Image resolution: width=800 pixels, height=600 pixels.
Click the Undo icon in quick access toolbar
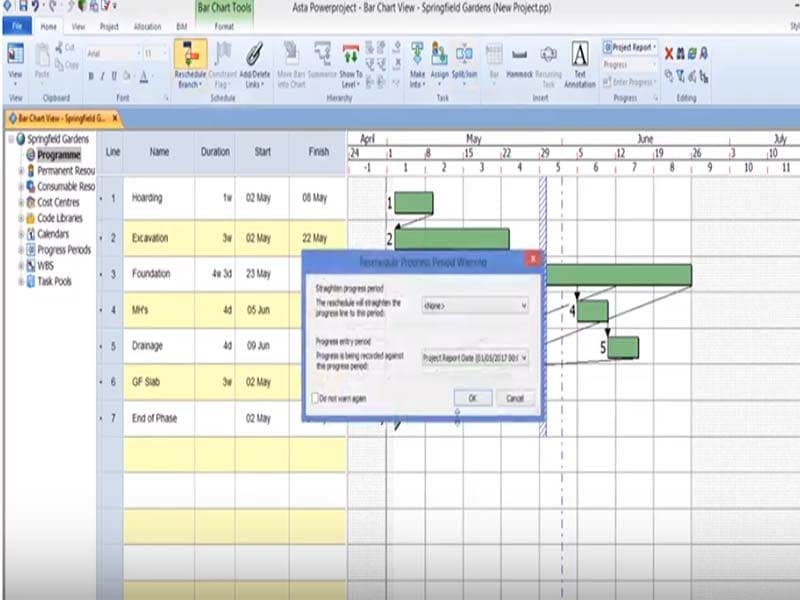tap(36, 6)
